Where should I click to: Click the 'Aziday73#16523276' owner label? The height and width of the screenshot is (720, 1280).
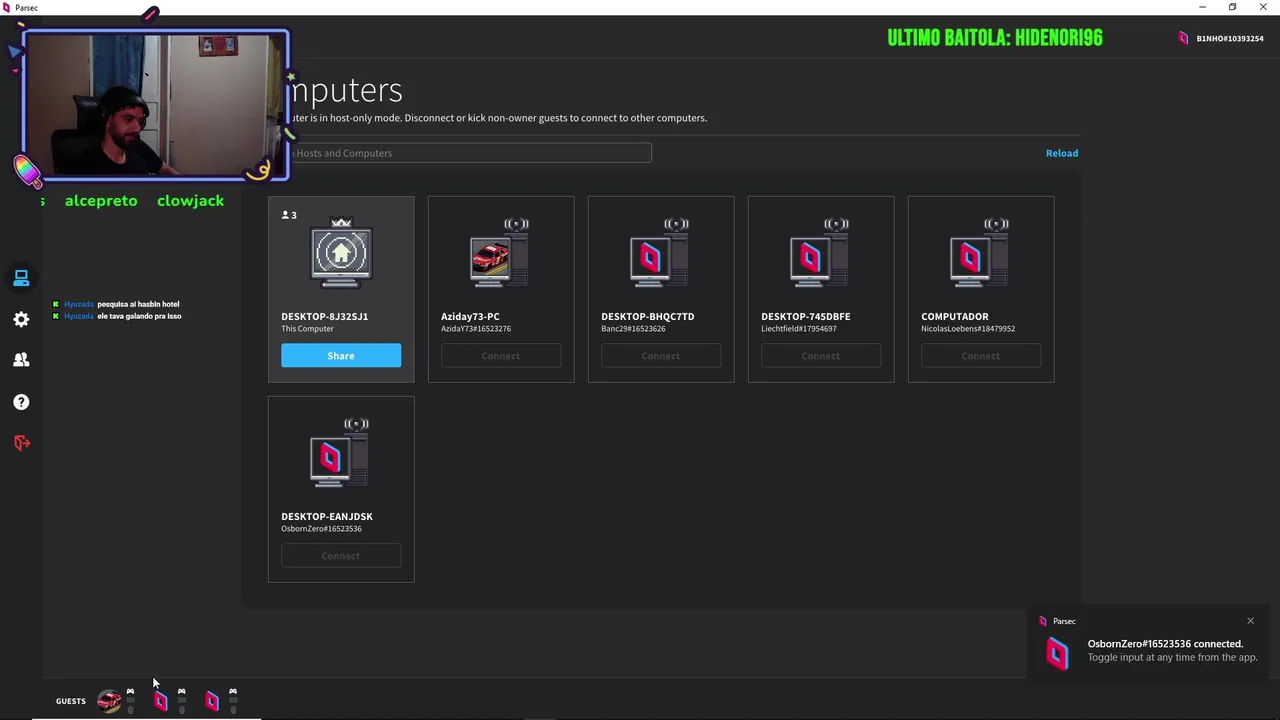pos(476,329)
